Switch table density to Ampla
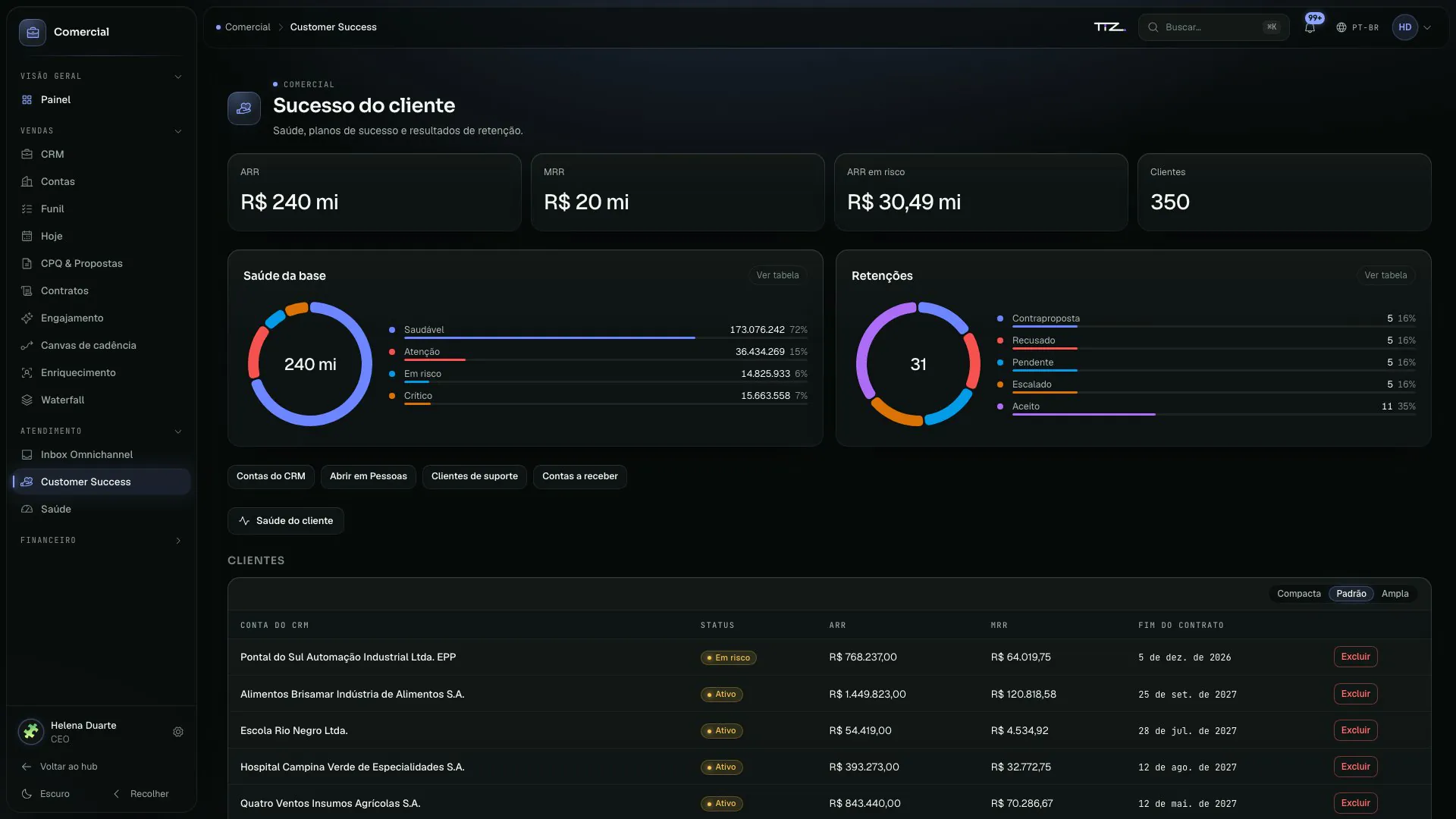The width and height of the screenshot is (1456, 819). tap(1395, 594)
